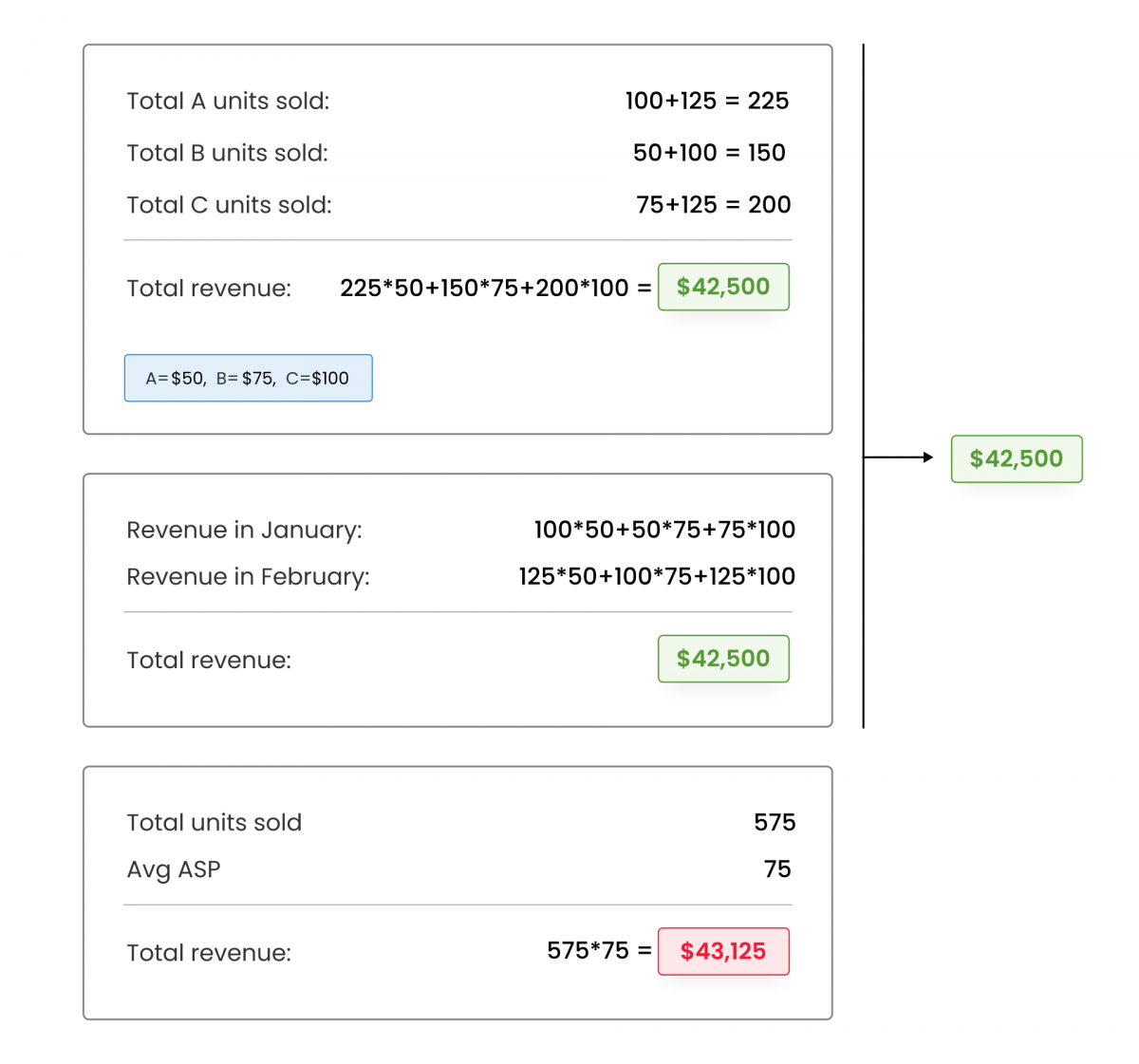
Task: Select the 'Total B units sold:' label
Action: coord(227,153)
